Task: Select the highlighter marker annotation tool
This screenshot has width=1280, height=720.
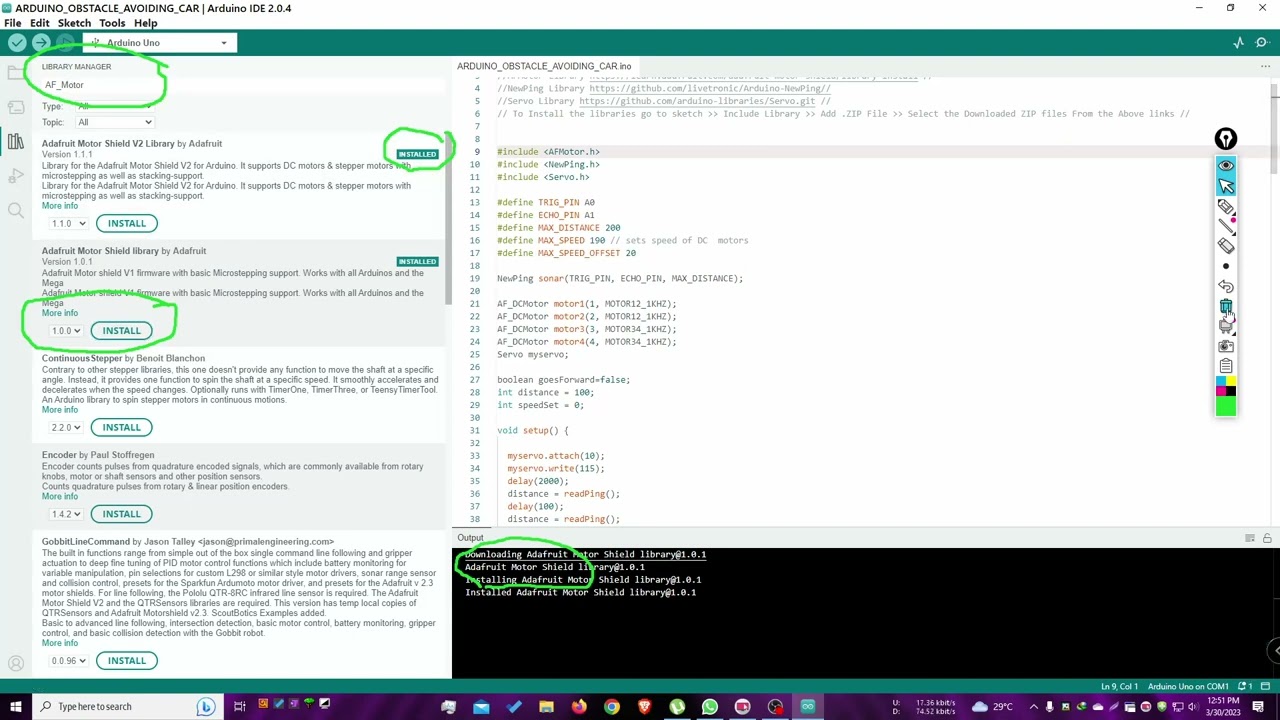Action: point(1226,207)
